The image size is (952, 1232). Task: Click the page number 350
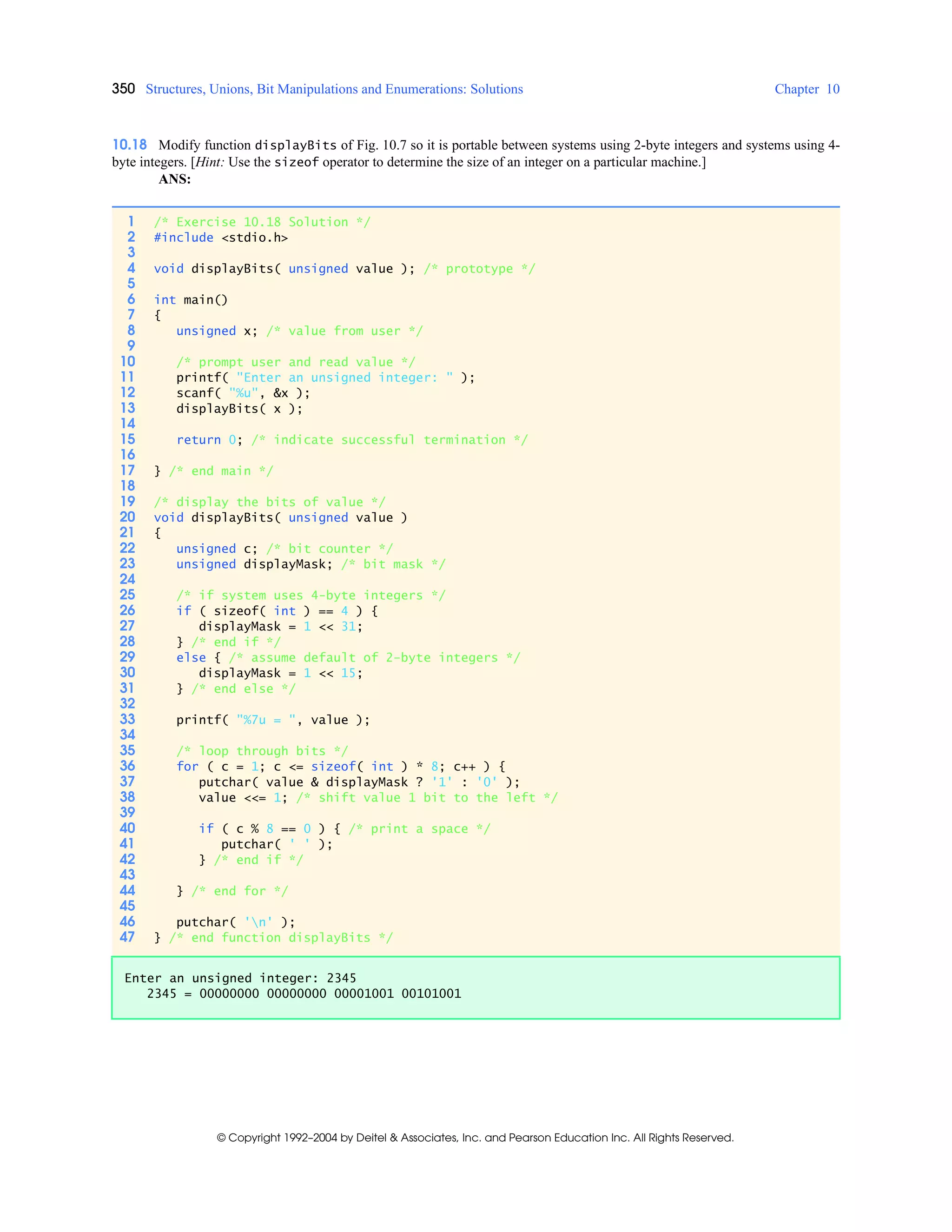point(124,89)
